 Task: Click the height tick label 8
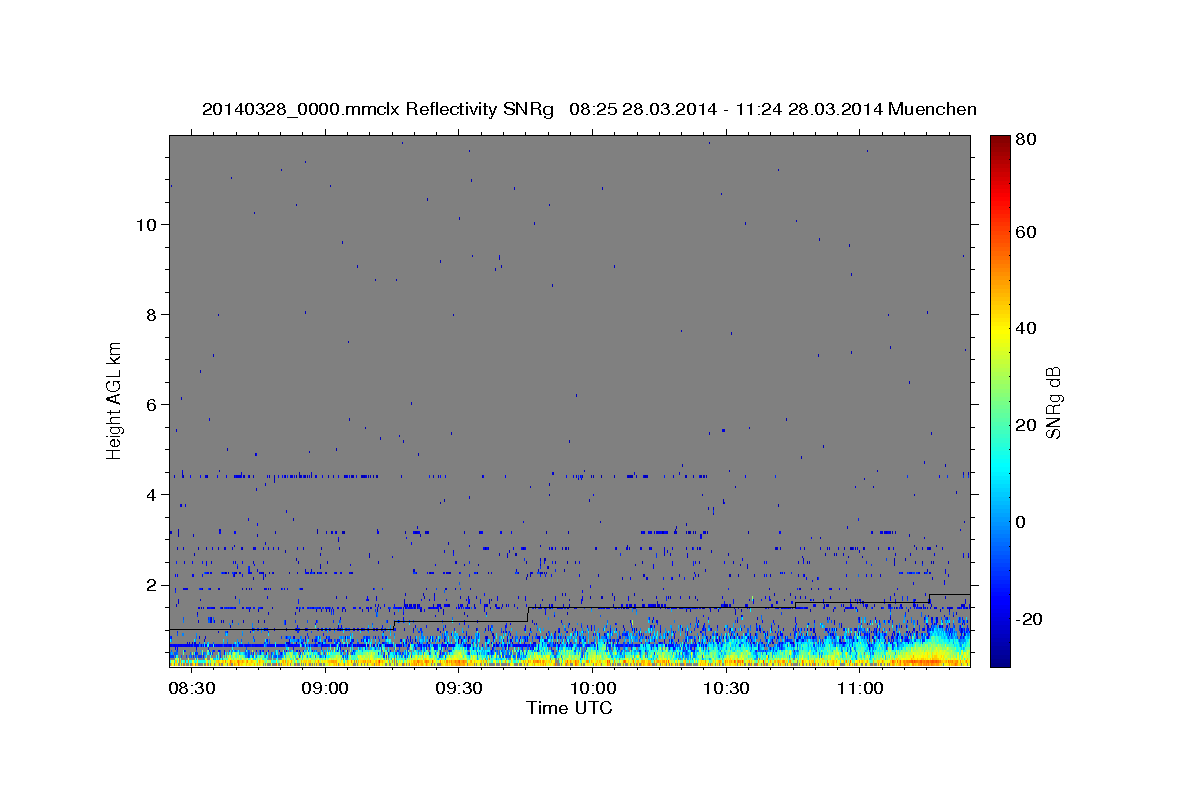coord(151,314)
